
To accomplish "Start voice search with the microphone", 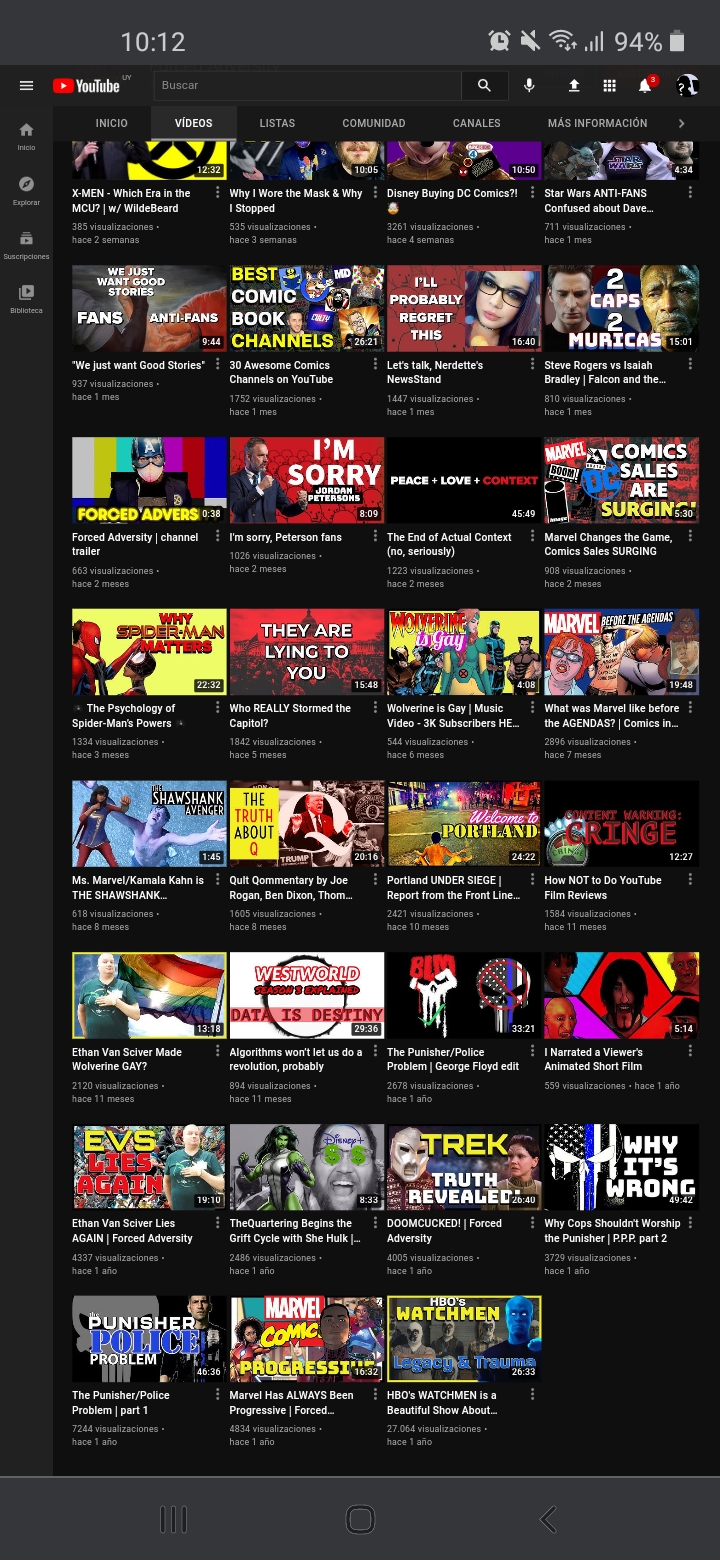I will coord(529,86).
